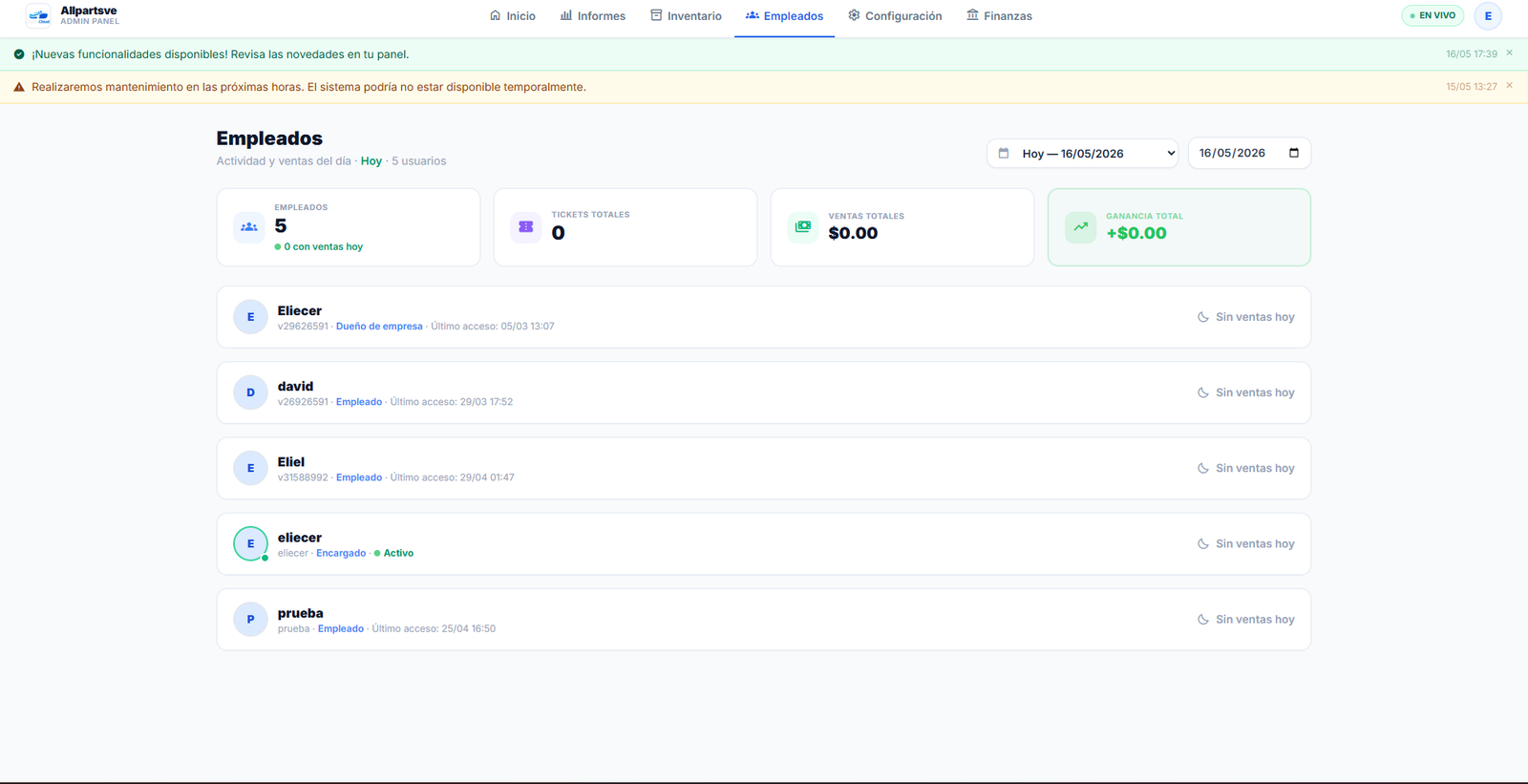
Task: Click the 16/05/2026 date input field
Action: (1249, 153)
